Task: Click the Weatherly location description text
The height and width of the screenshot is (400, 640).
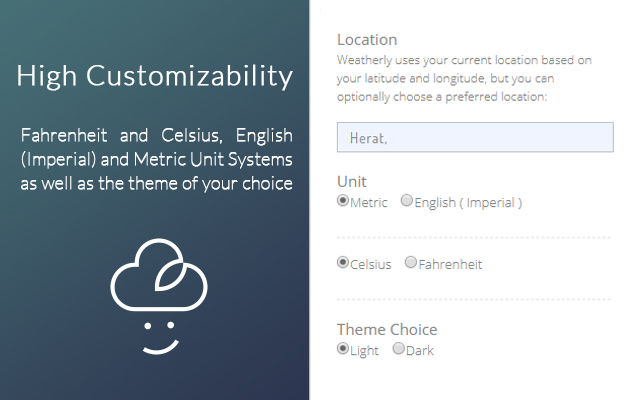Action: tap(464, 79)
